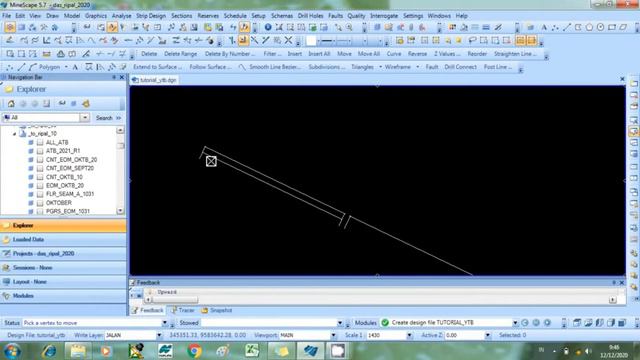Image resolution: width=640 pixels, height=360 pixels.
Task: Switch to the Tracer tab
Action: pos(182,311)
